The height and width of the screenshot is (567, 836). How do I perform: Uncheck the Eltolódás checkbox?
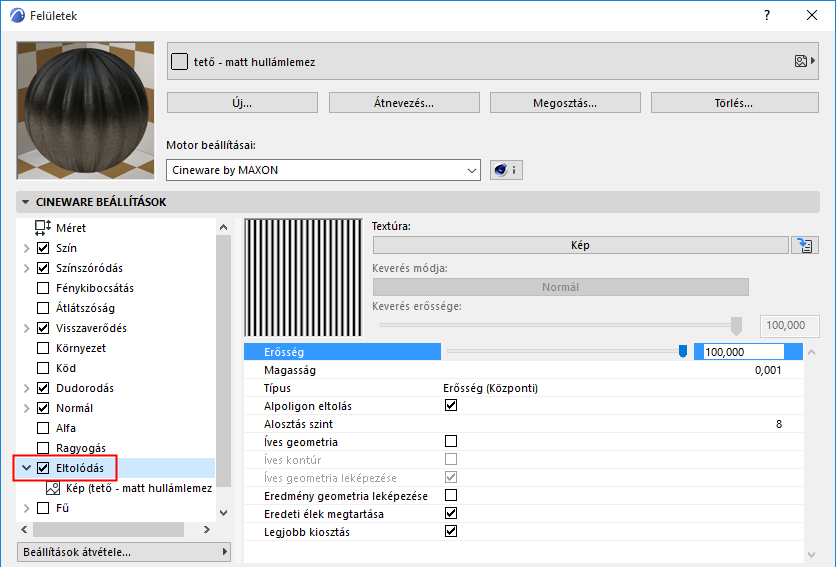[43, 468]
